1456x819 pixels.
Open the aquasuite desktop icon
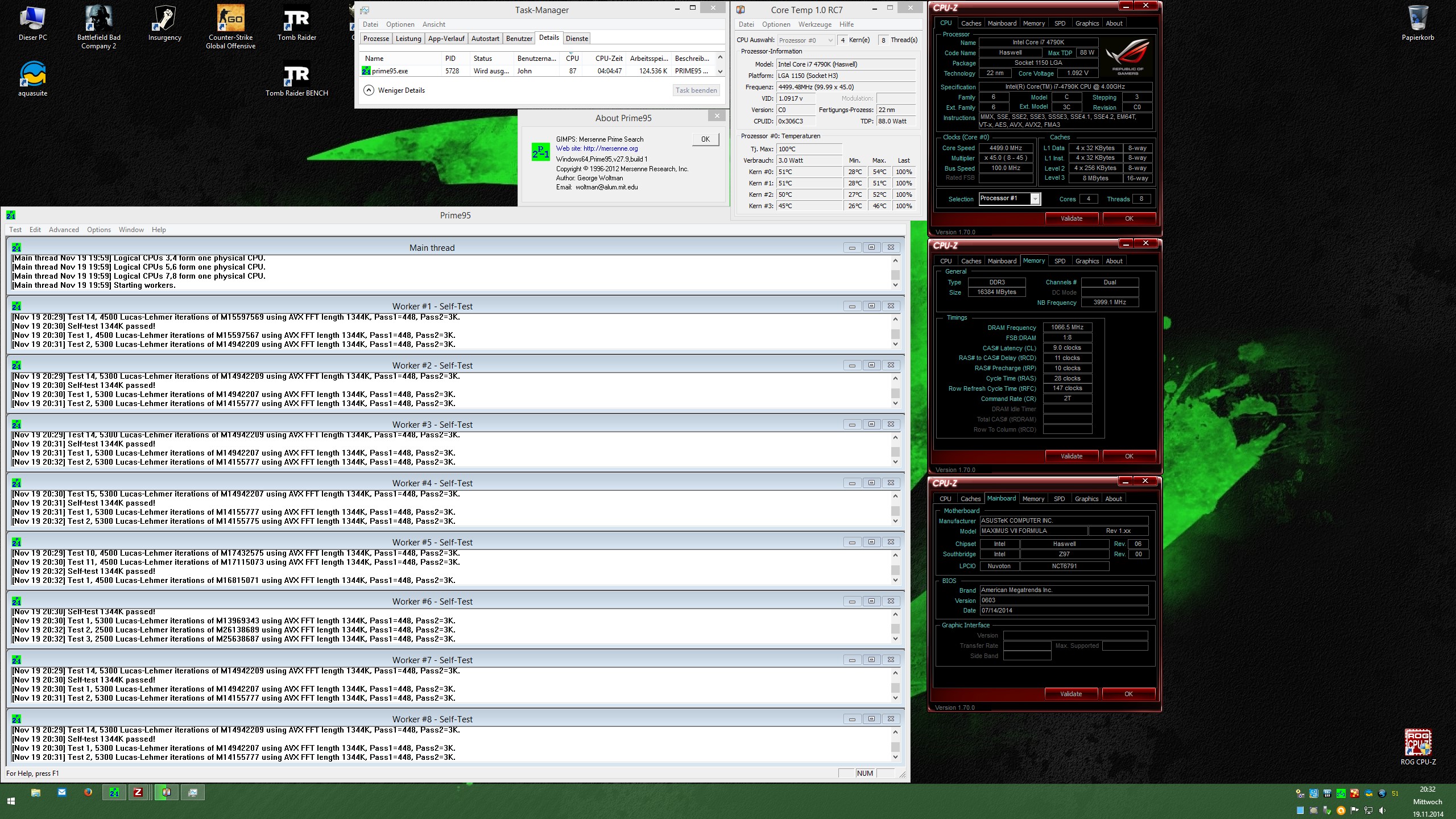pyautogui.click(x=33, y=78)
